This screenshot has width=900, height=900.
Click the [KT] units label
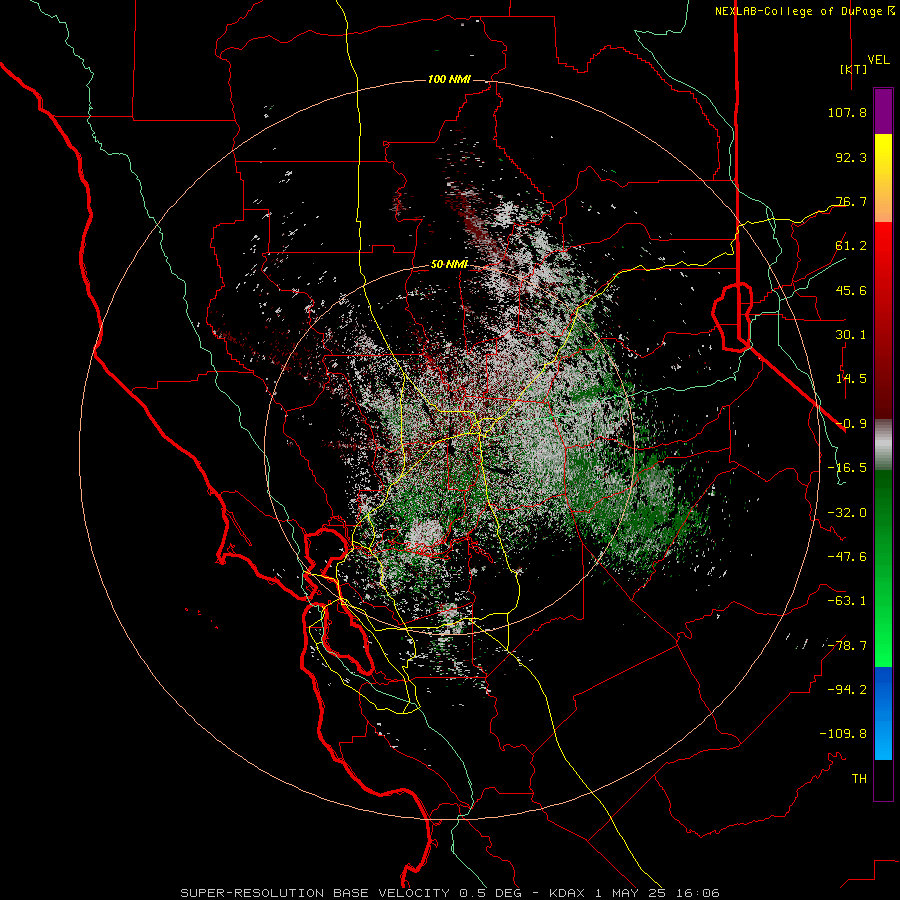853,69
